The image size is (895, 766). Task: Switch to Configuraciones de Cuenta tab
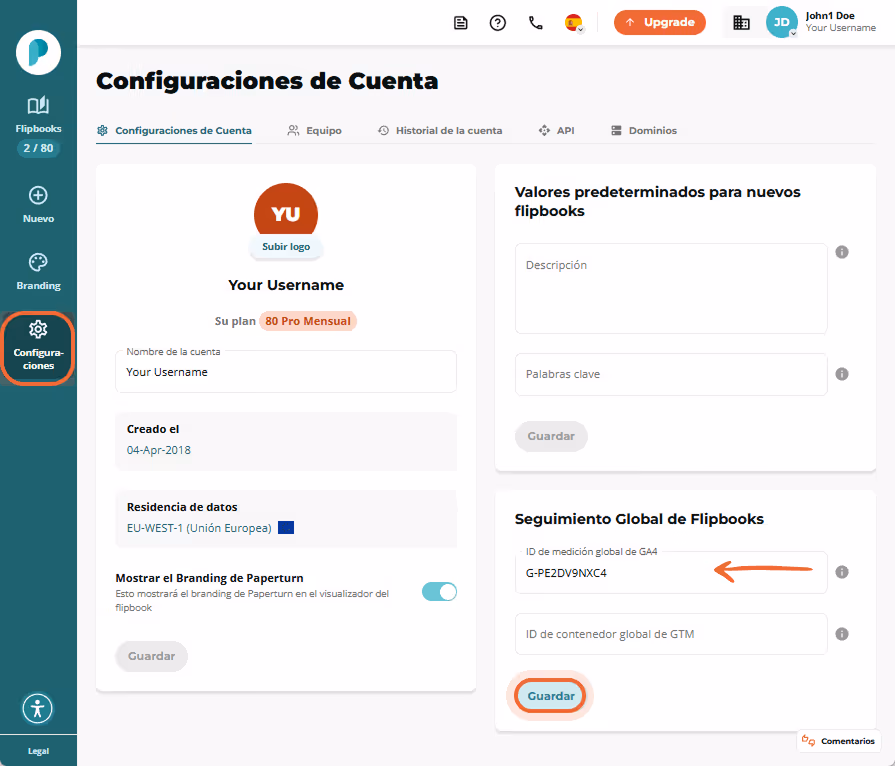coord(175,131)
